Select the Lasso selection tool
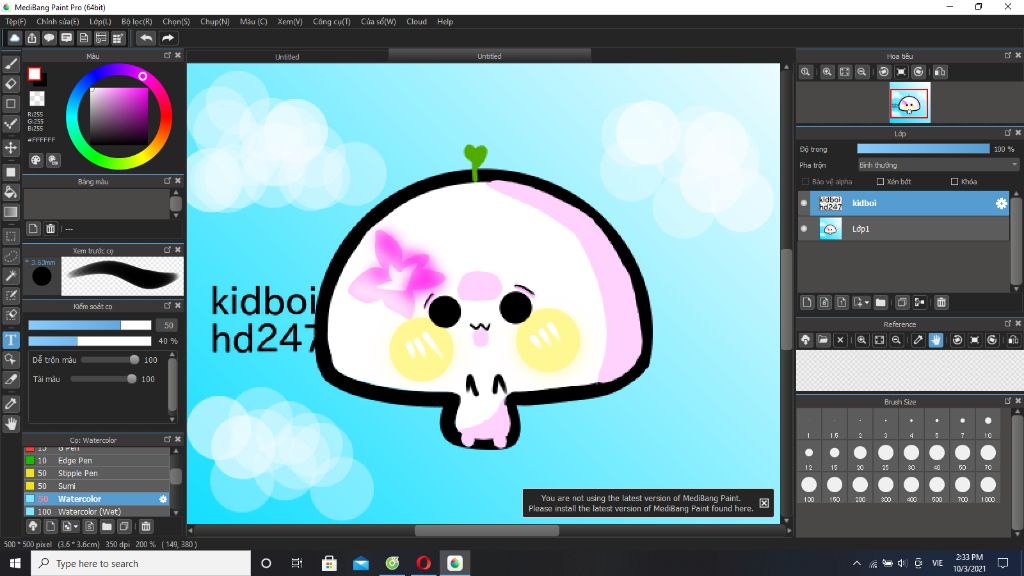 click(11, 256)
